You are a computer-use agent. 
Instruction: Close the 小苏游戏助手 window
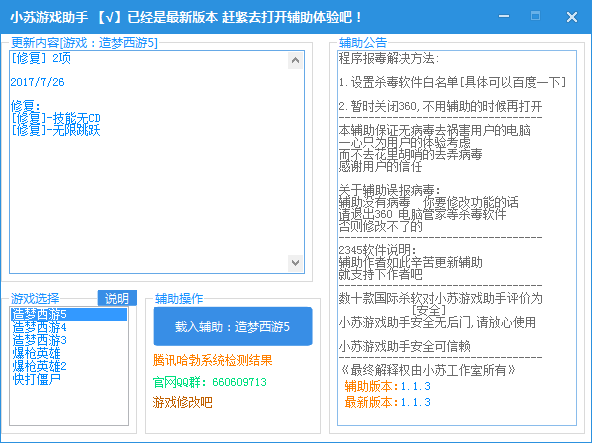pos(572,17)
